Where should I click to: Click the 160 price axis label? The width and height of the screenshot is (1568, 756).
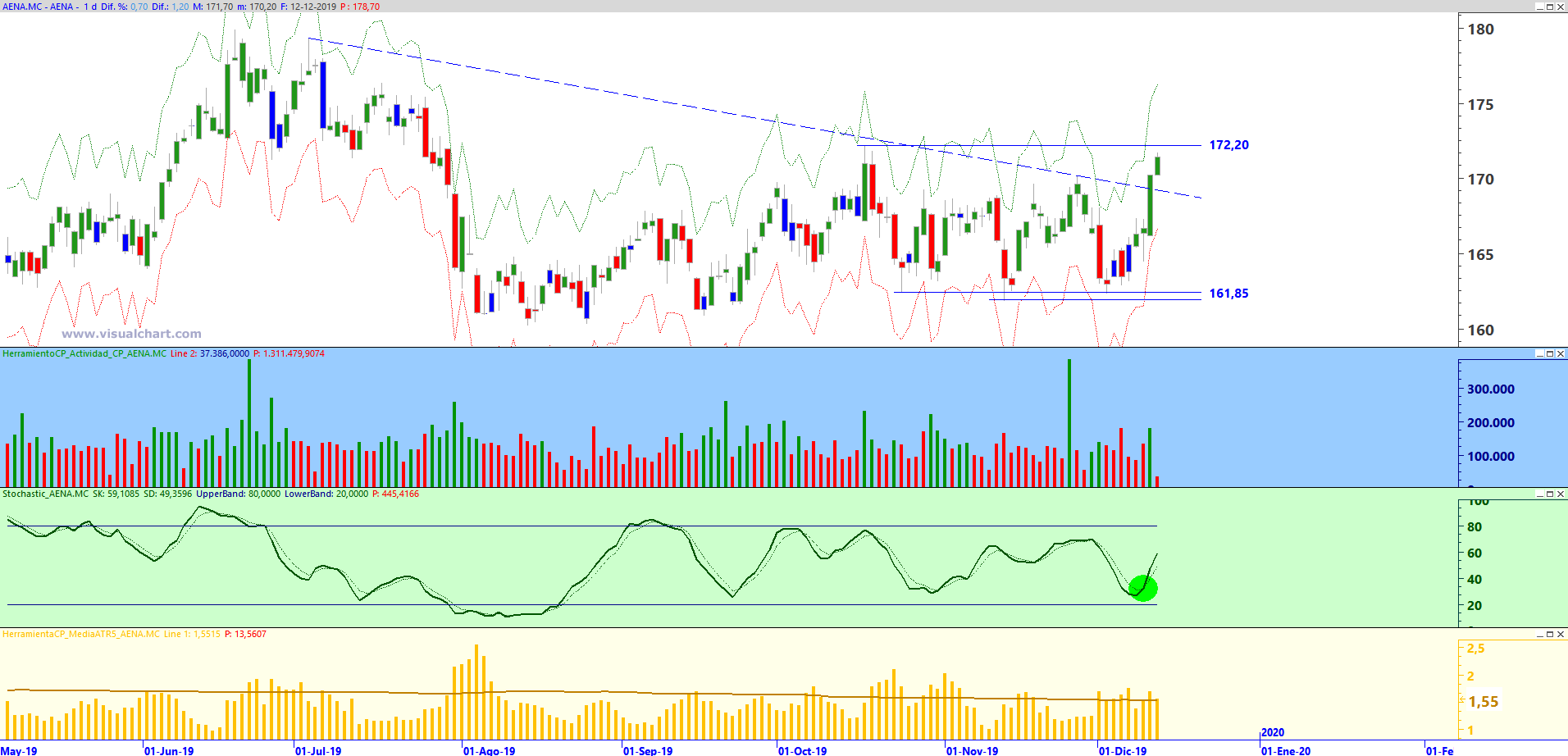tap(1481, 330)
